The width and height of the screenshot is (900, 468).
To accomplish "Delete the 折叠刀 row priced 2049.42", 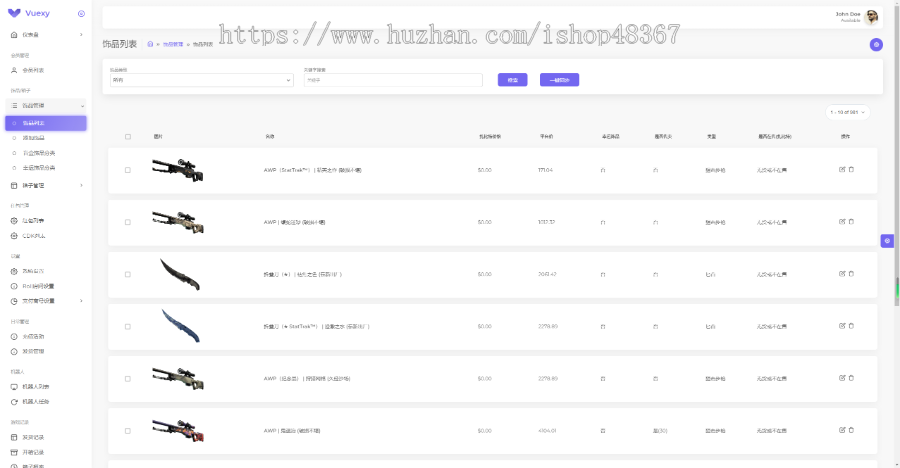I will (x=851, y=274).
